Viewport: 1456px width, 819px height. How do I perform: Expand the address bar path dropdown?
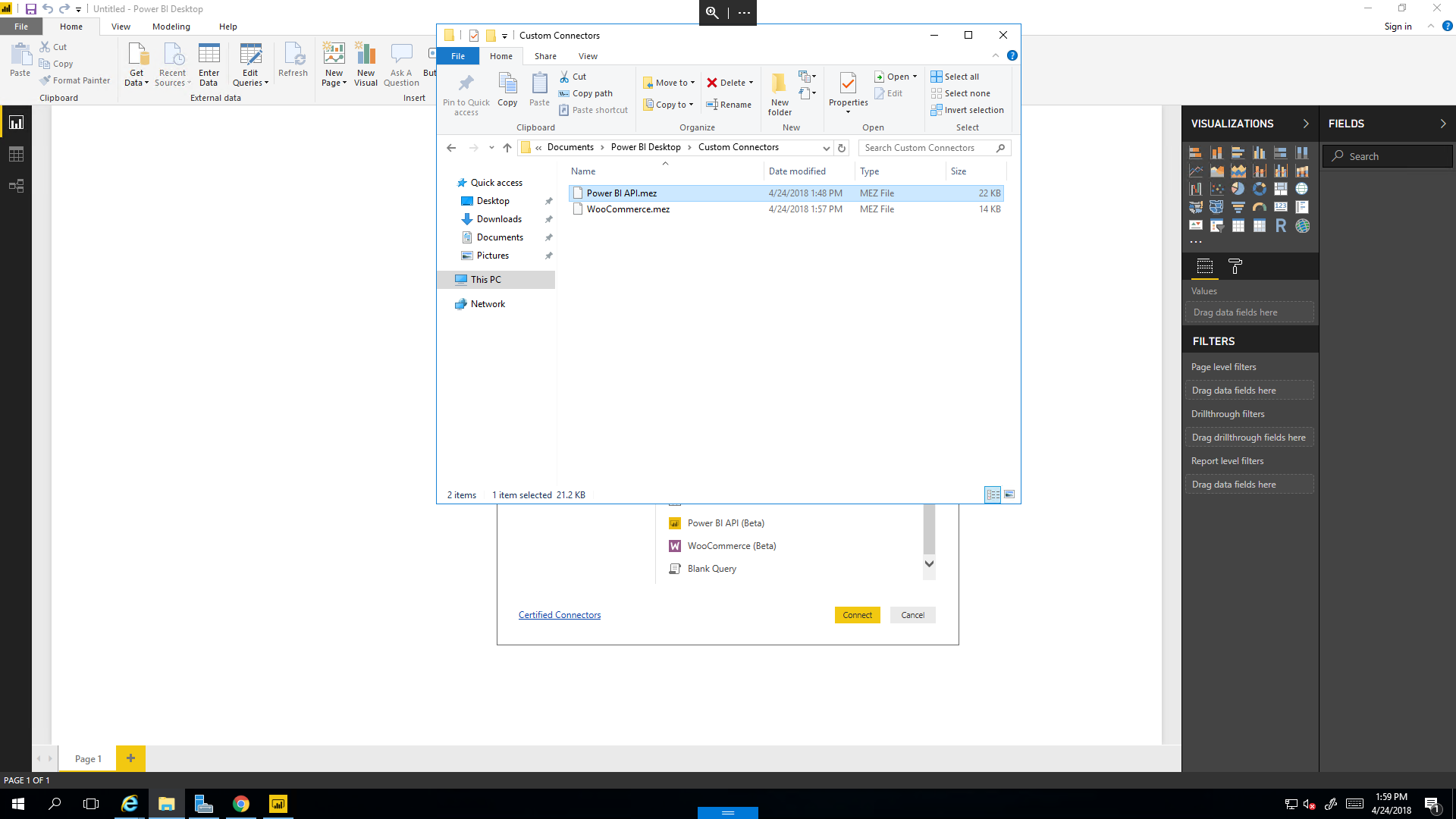826,148
